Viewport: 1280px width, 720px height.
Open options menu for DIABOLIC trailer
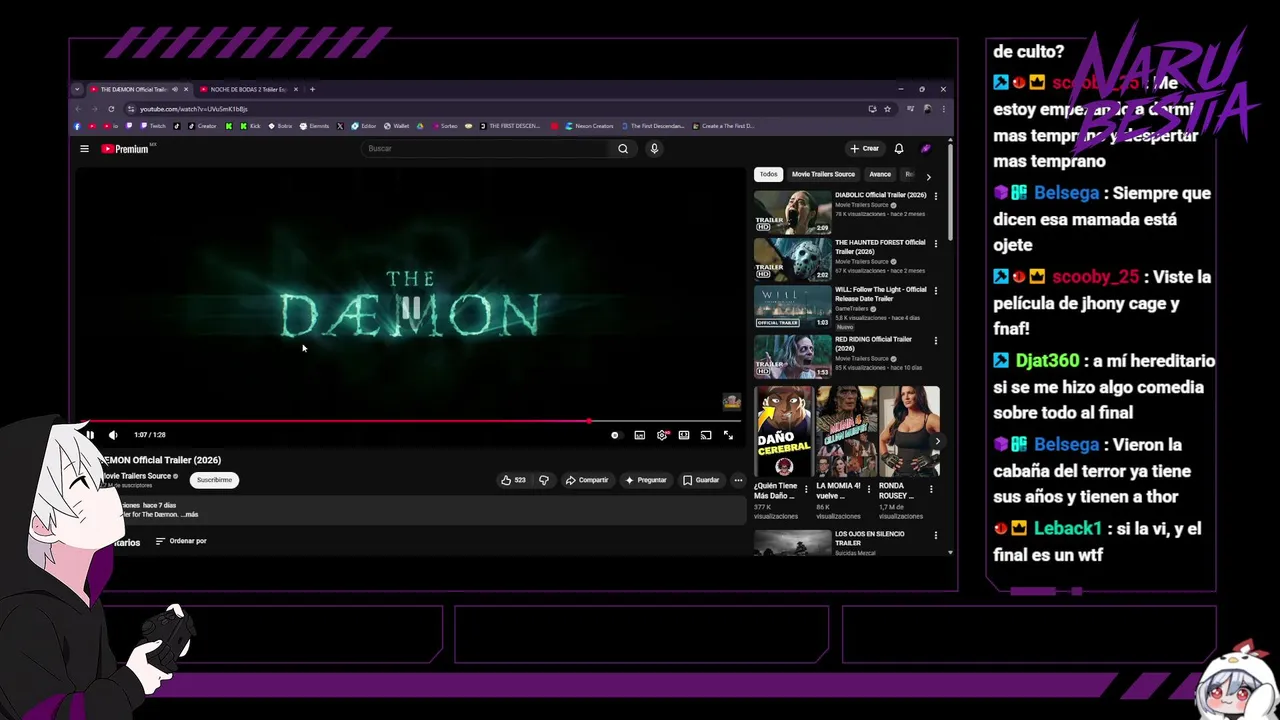tap(936, 195)
